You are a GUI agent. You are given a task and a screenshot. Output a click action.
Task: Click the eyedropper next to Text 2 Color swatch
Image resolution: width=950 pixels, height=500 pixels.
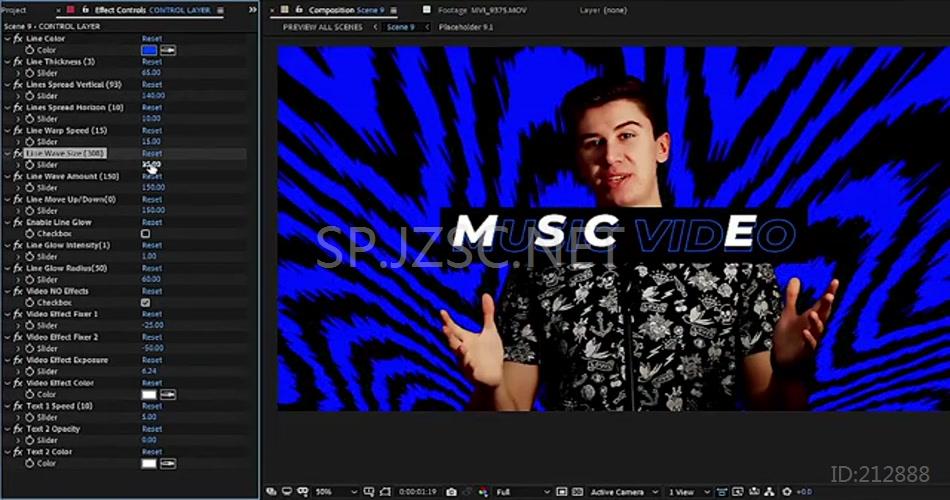168,464
